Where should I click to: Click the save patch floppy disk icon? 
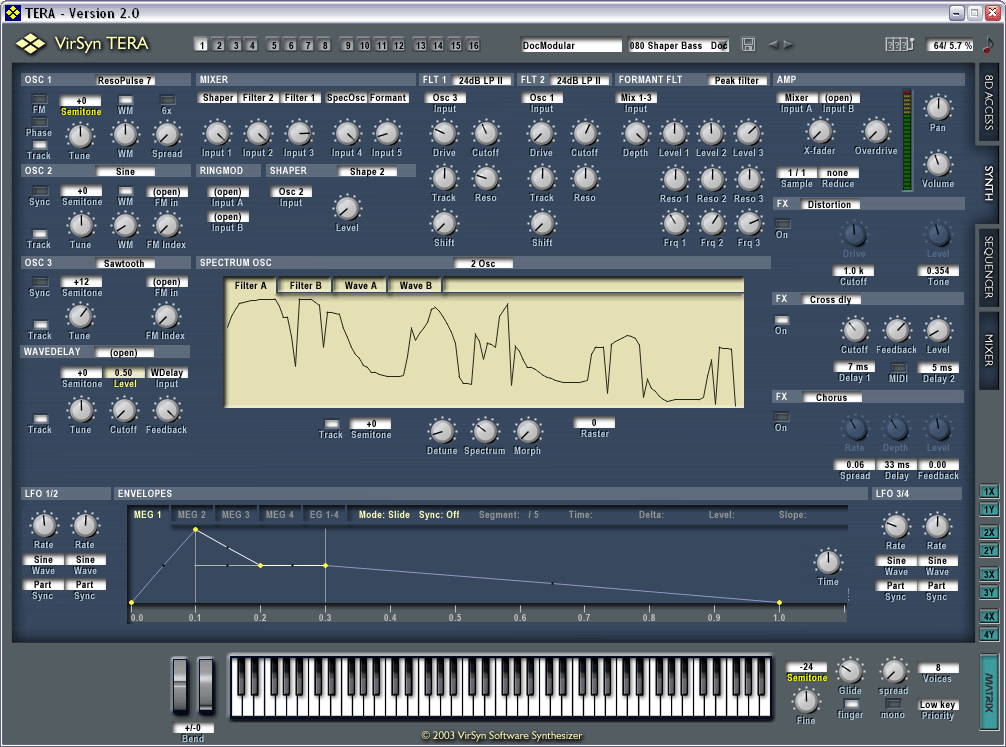[x=748, y=44]
